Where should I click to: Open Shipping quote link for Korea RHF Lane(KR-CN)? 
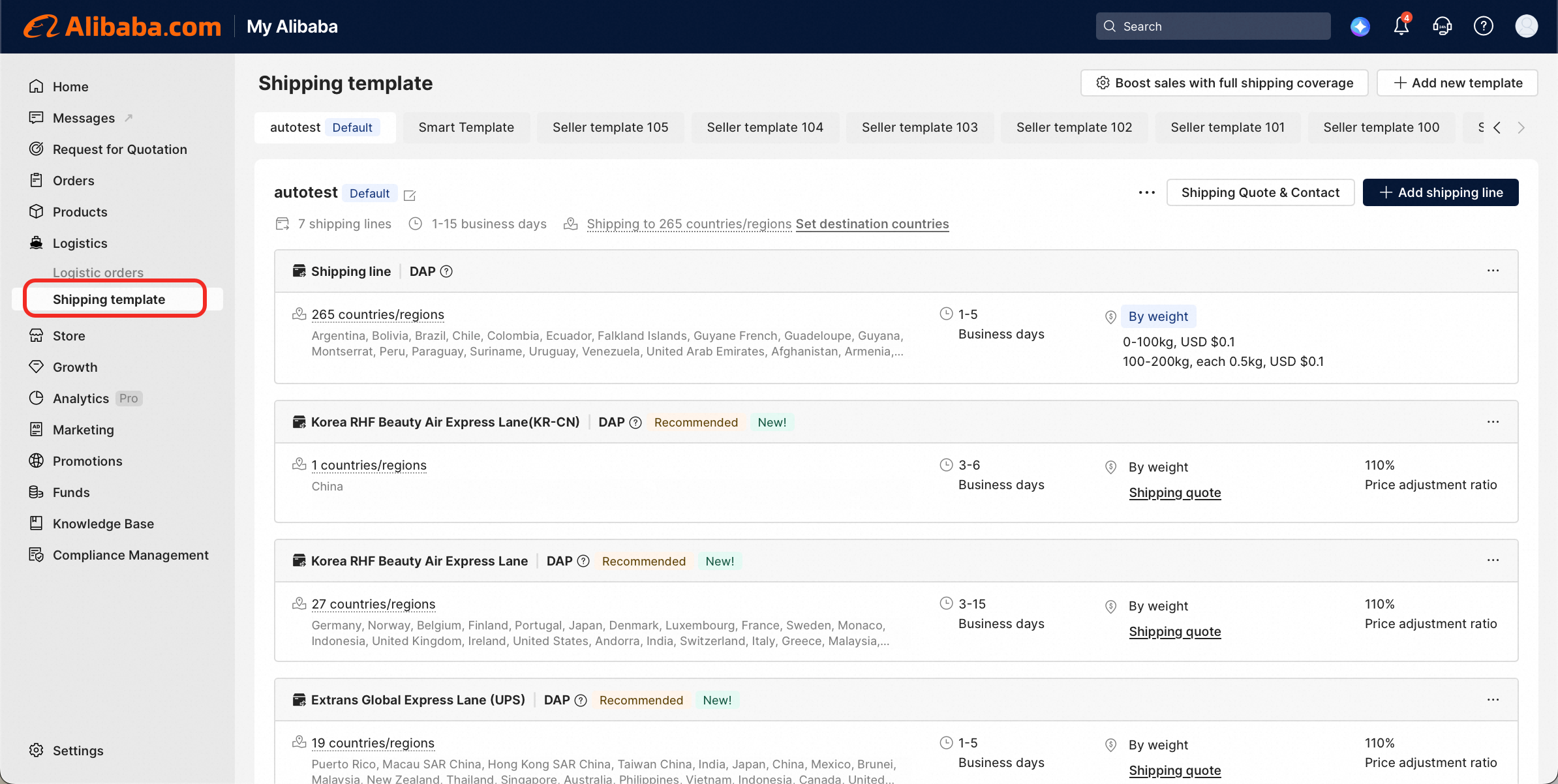coord(1175,492)
